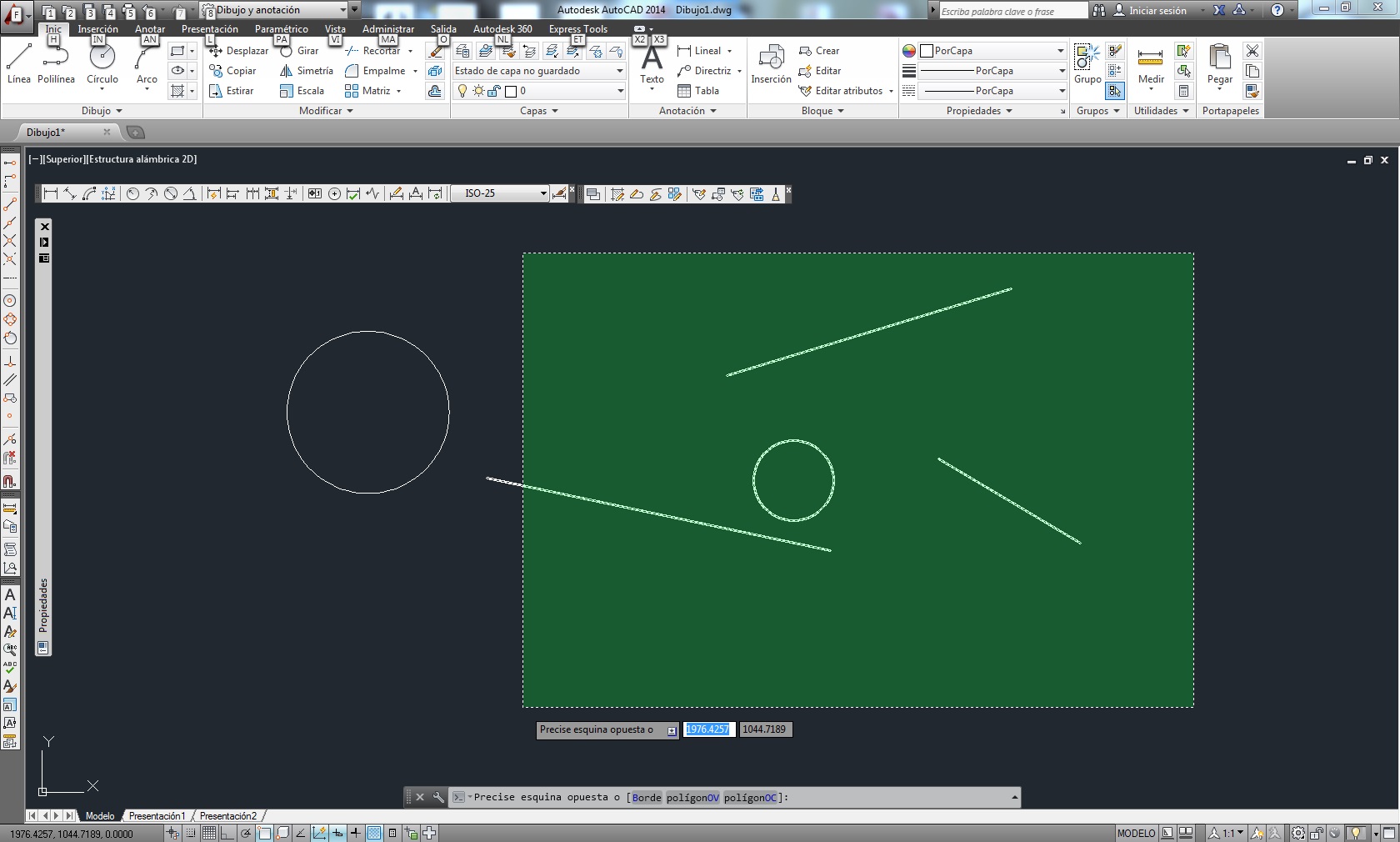The image size is (1400, 842).
Task: Expand the Capas panel
Action: pyautogui.click(x=539, y=111)
